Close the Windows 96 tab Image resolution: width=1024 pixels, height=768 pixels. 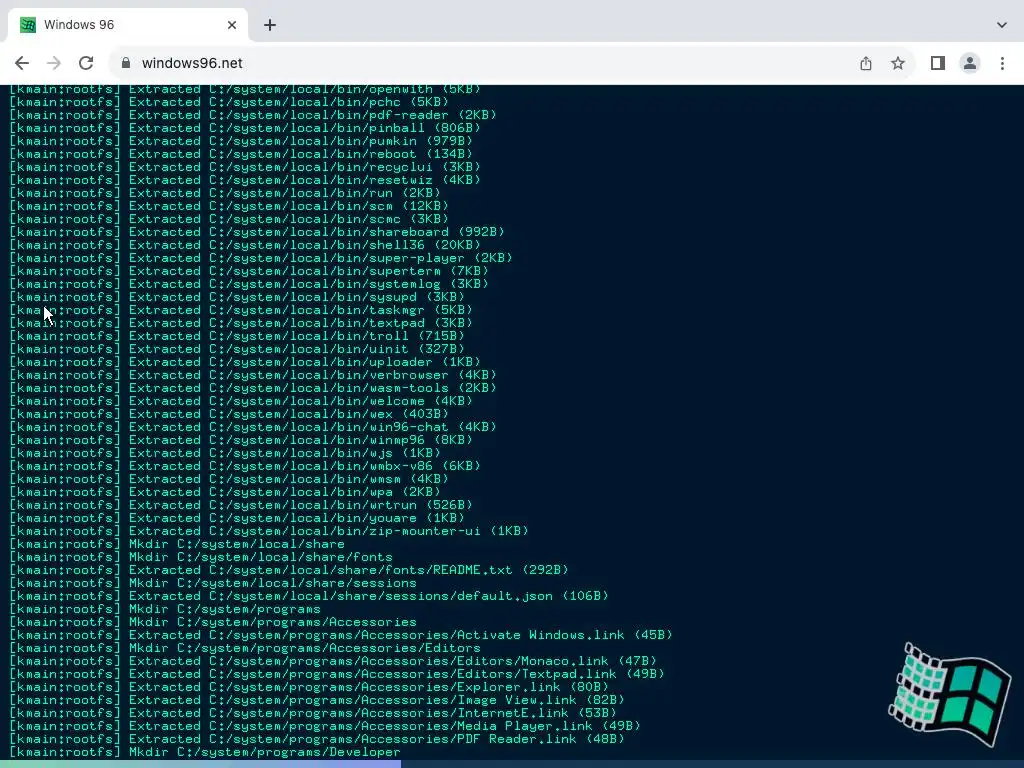[x=232, y=25]
